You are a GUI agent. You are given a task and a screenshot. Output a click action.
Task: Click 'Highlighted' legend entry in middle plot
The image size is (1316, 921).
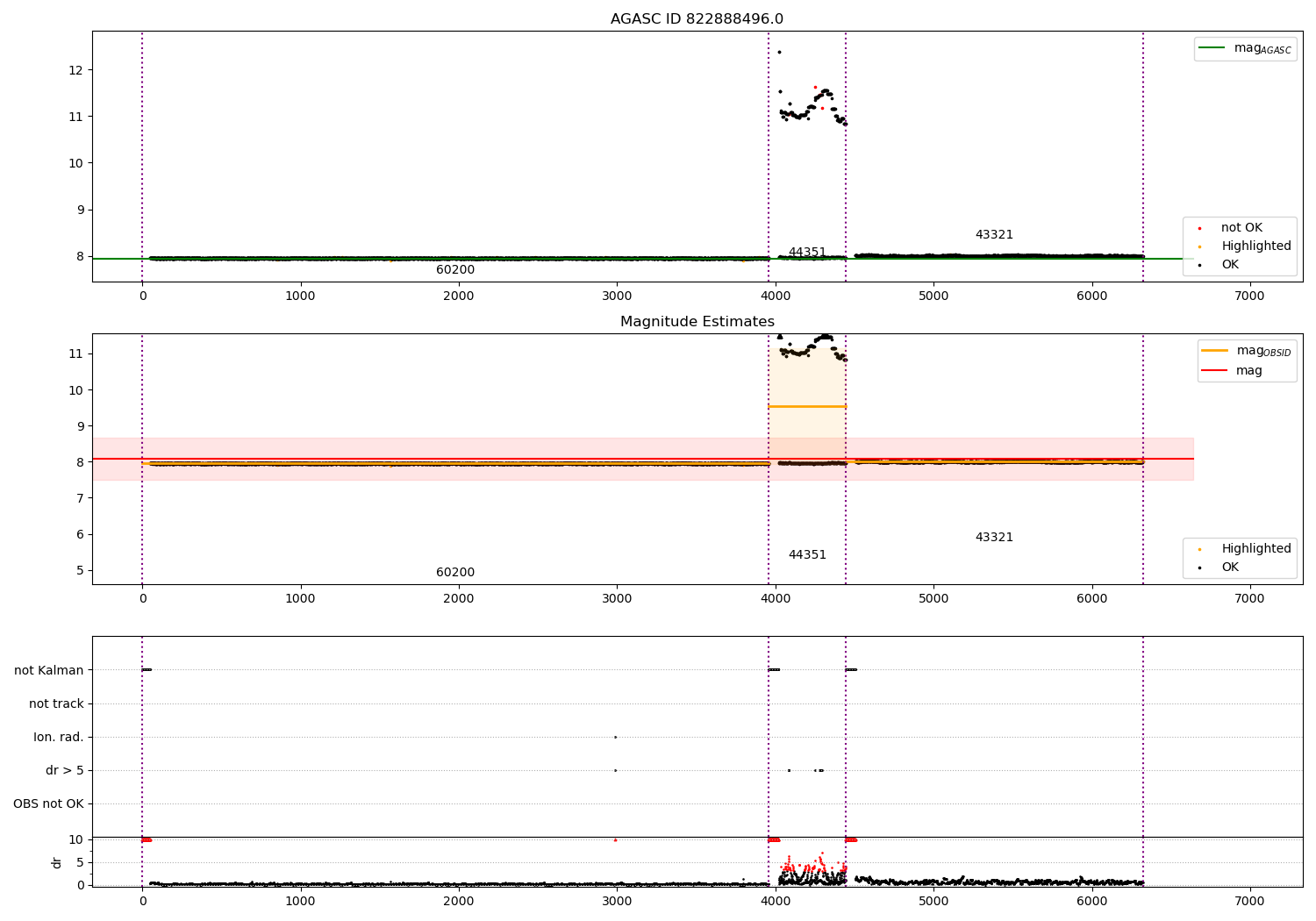tap(1245, 548)
